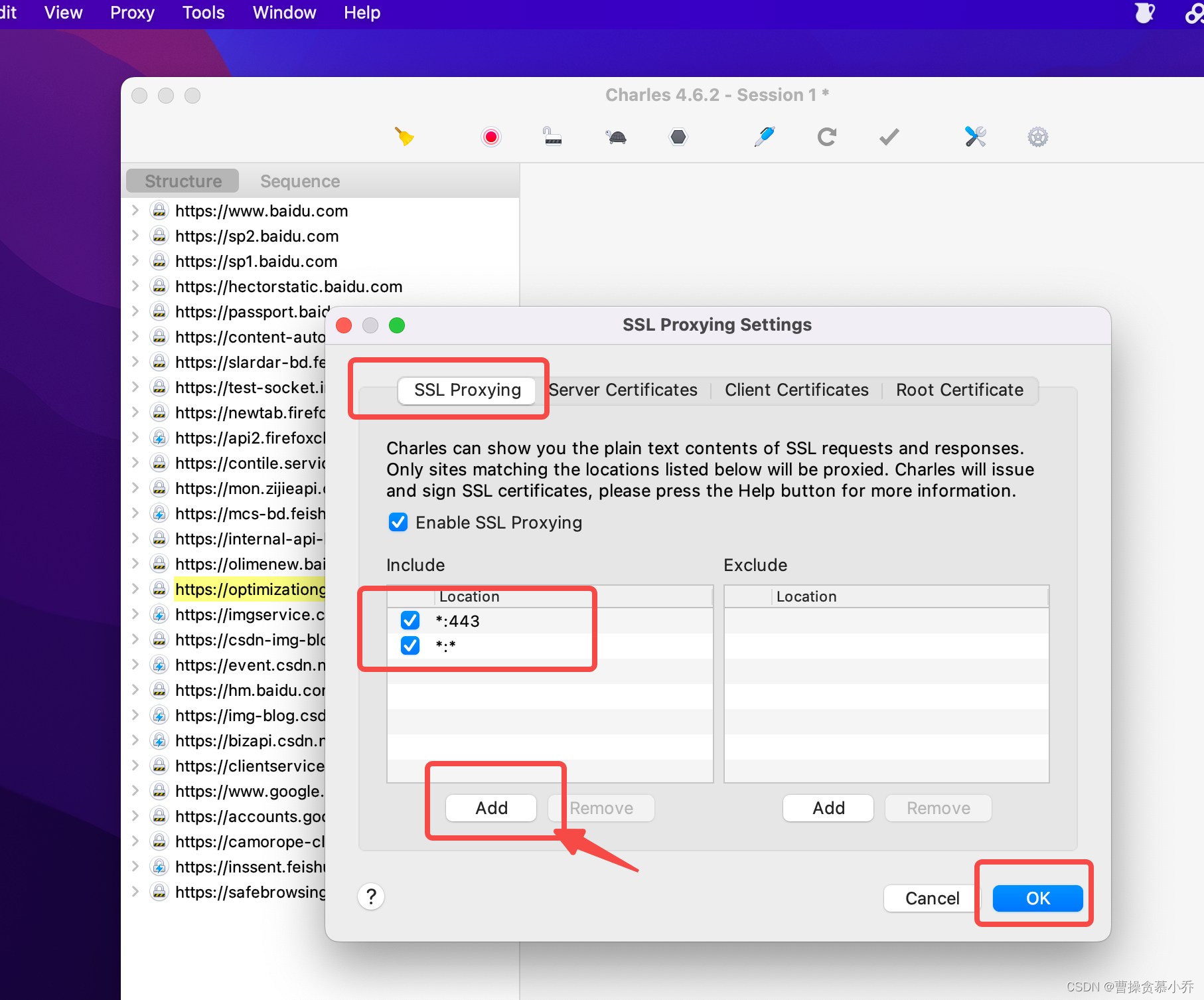The image size is (1204, 1000).
Task: Open the View menu
Action: 64,13
